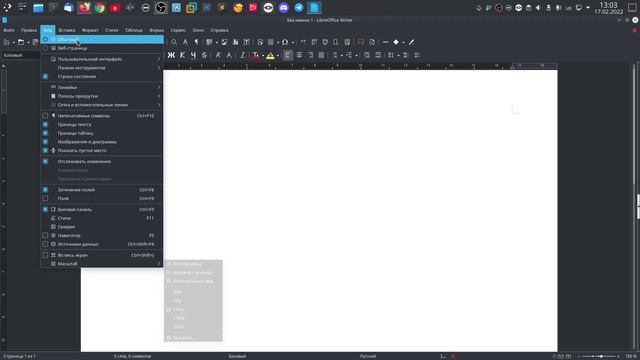Click the Bold Ж button
This screenshot has width=640, height=360.
[171, 55]
